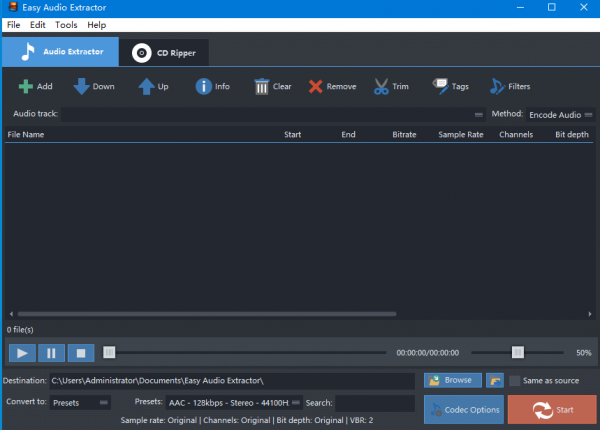The height and width of the screenshot is (430, 600).
Task: Click the horizontal scrollbar of file list
Action: coord(207,314)
